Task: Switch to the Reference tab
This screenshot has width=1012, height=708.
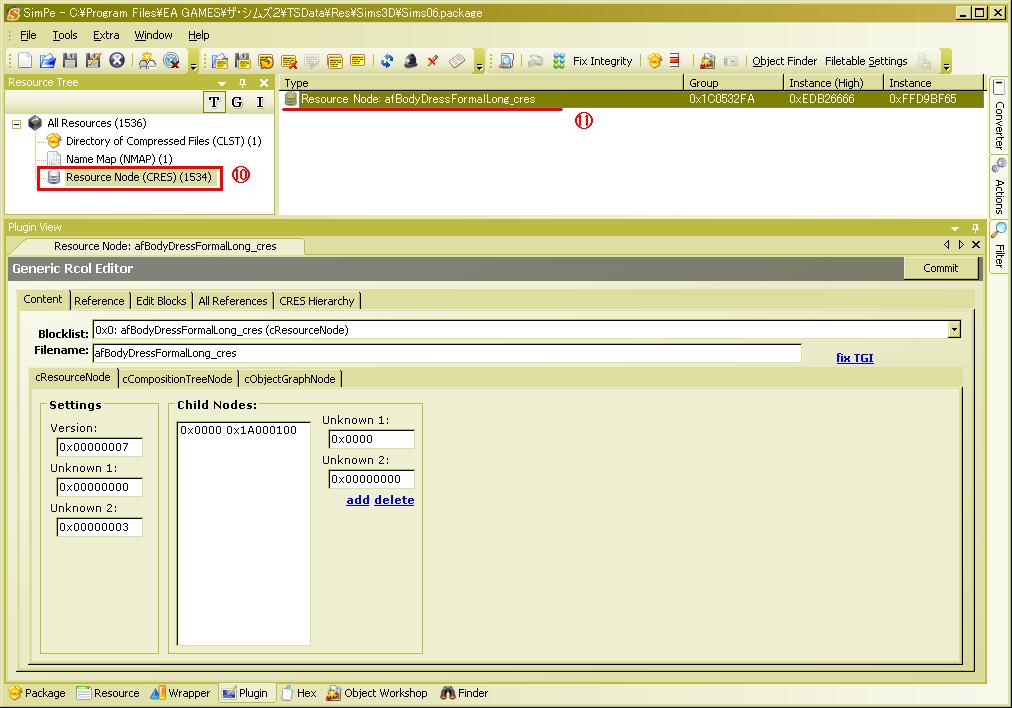Action: click(99, 301)
